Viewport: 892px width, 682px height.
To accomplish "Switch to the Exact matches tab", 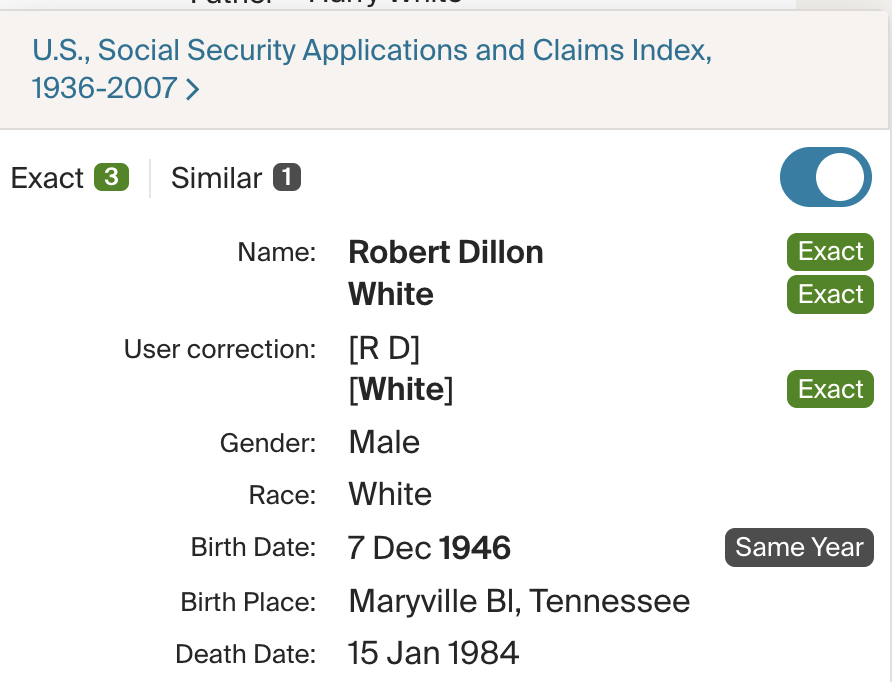I will point(47,178).
